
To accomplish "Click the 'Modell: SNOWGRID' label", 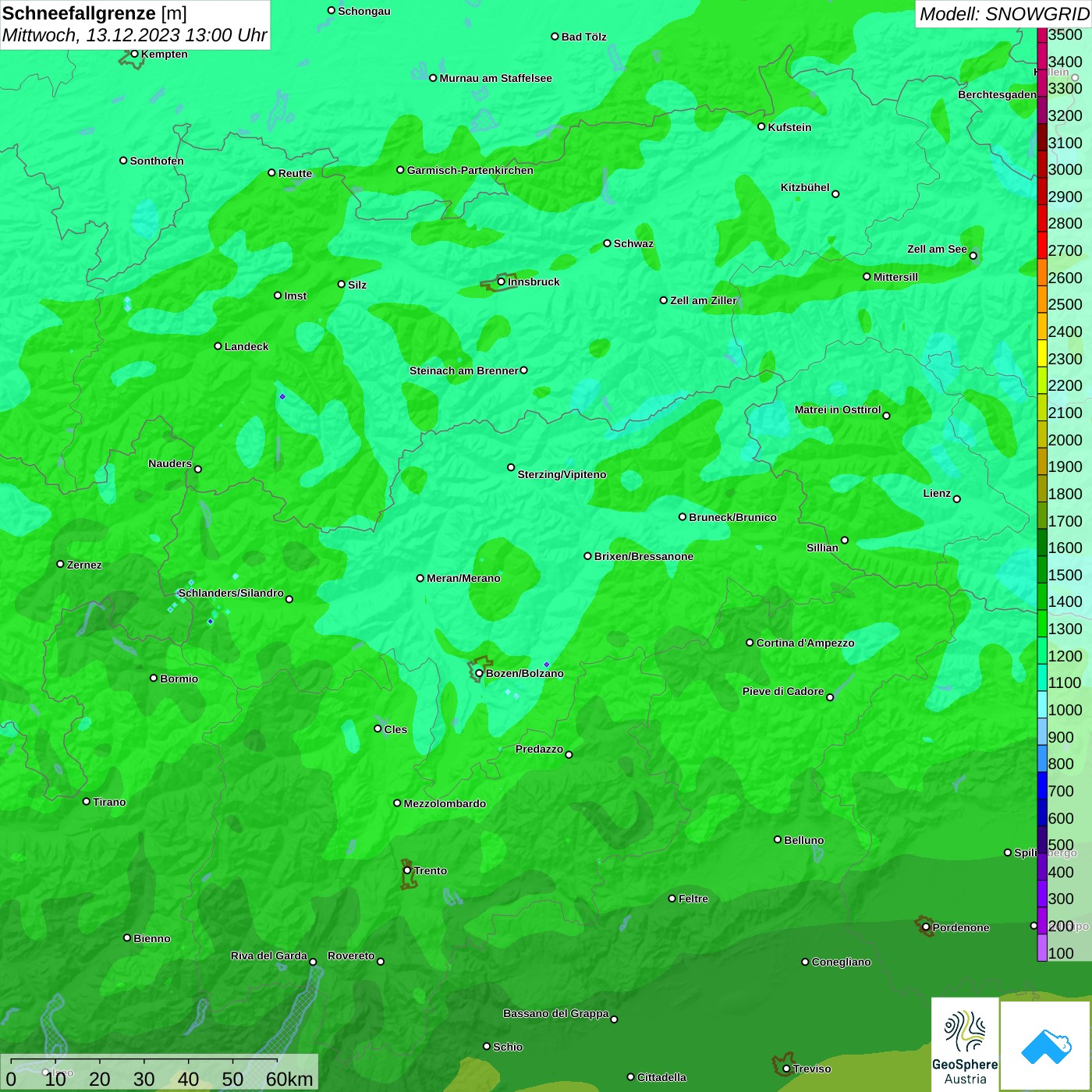I will (x=1004, y=14).
